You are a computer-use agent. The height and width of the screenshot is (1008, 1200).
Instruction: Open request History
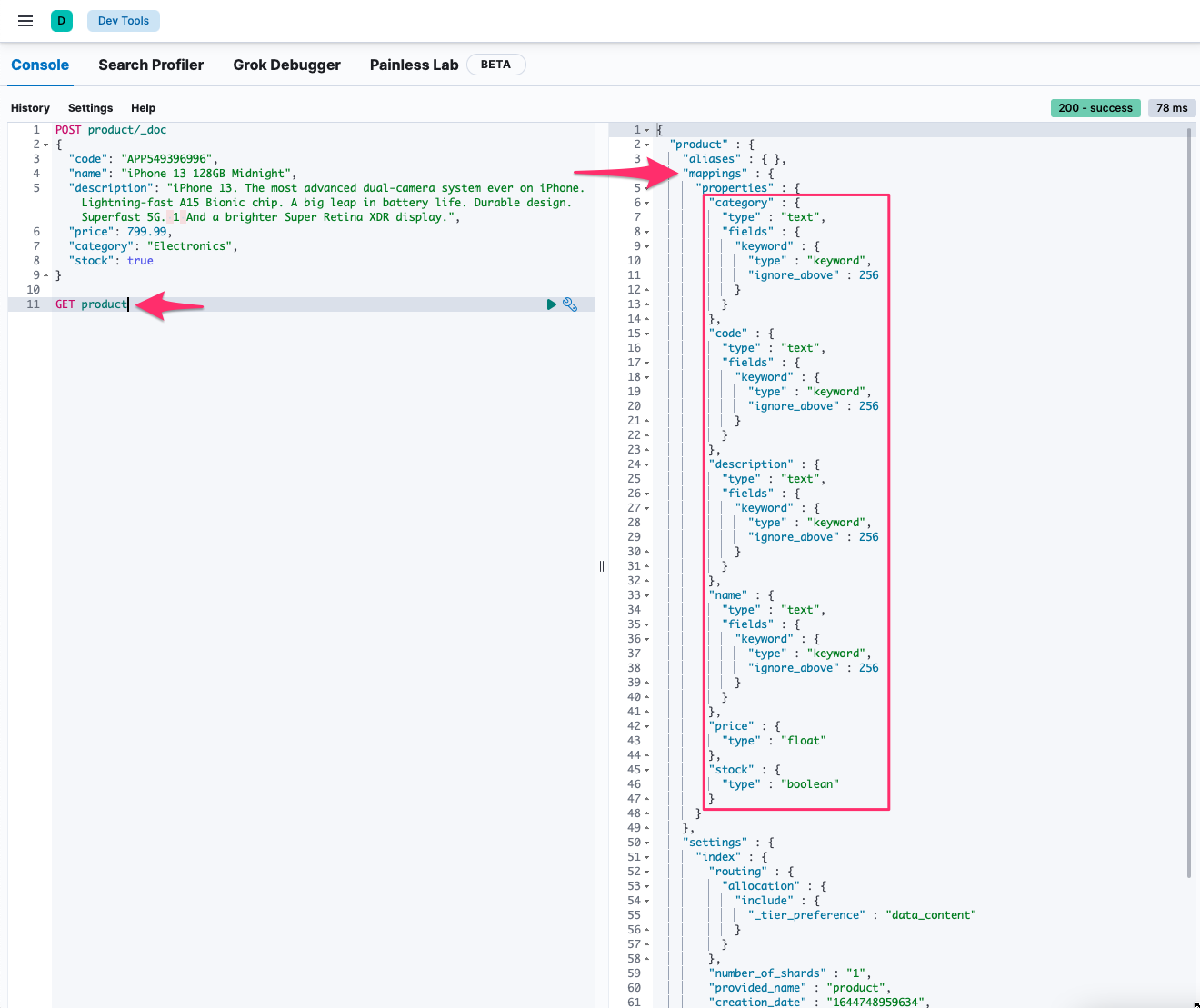pyautogui.click(x=30, y=108)
